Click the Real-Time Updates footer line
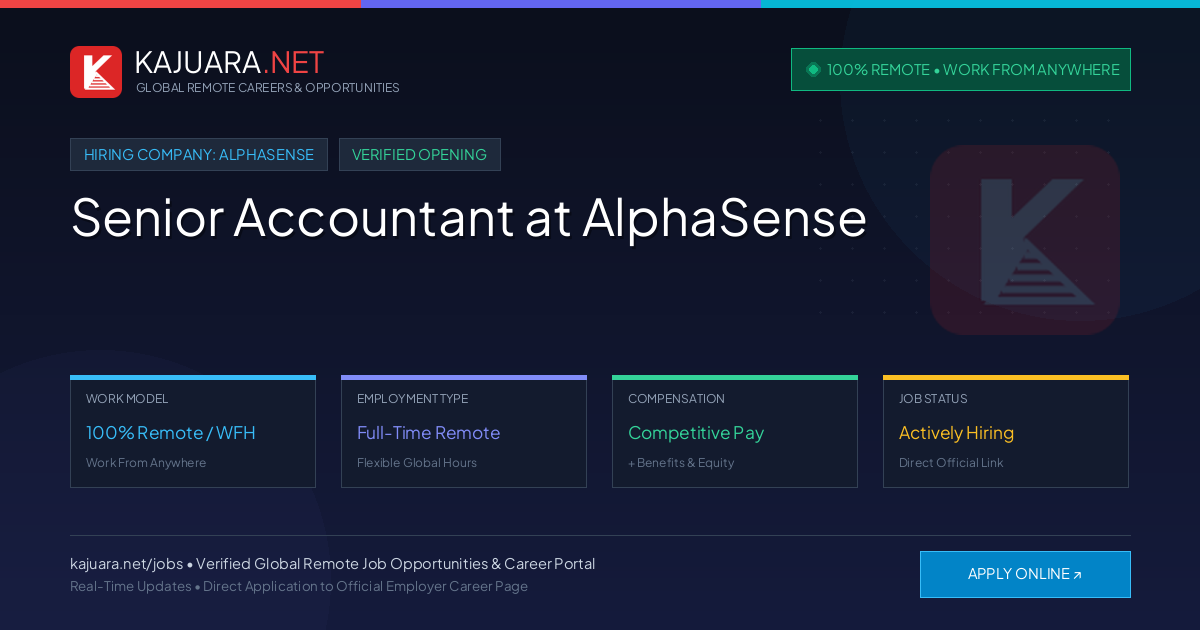 [299, 586]
